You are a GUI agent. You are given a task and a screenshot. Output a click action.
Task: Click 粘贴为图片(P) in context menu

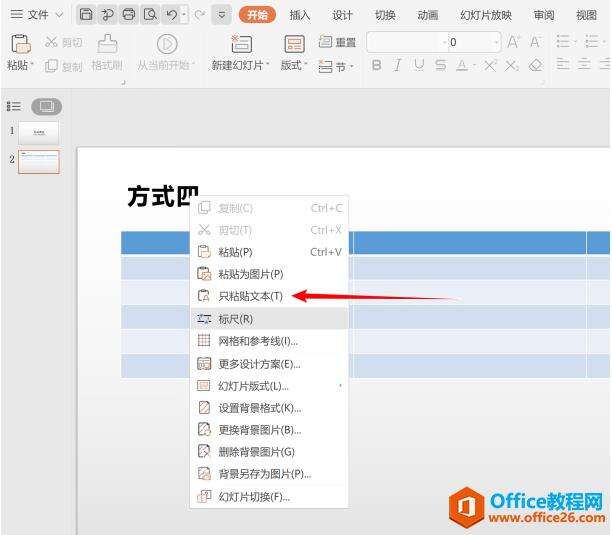pos(269,274)
